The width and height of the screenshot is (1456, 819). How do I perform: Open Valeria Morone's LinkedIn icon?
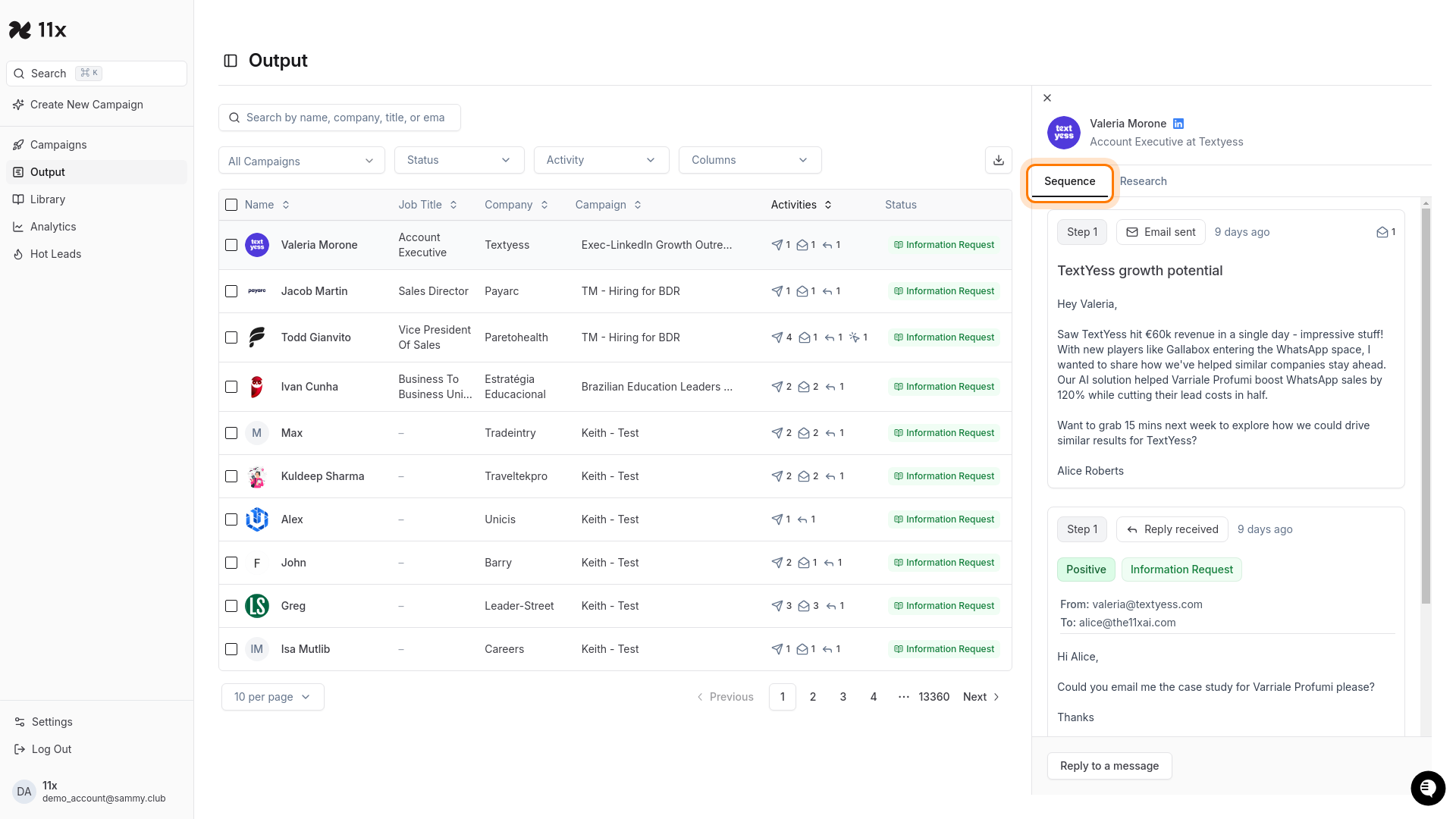tap(1178, 124)
